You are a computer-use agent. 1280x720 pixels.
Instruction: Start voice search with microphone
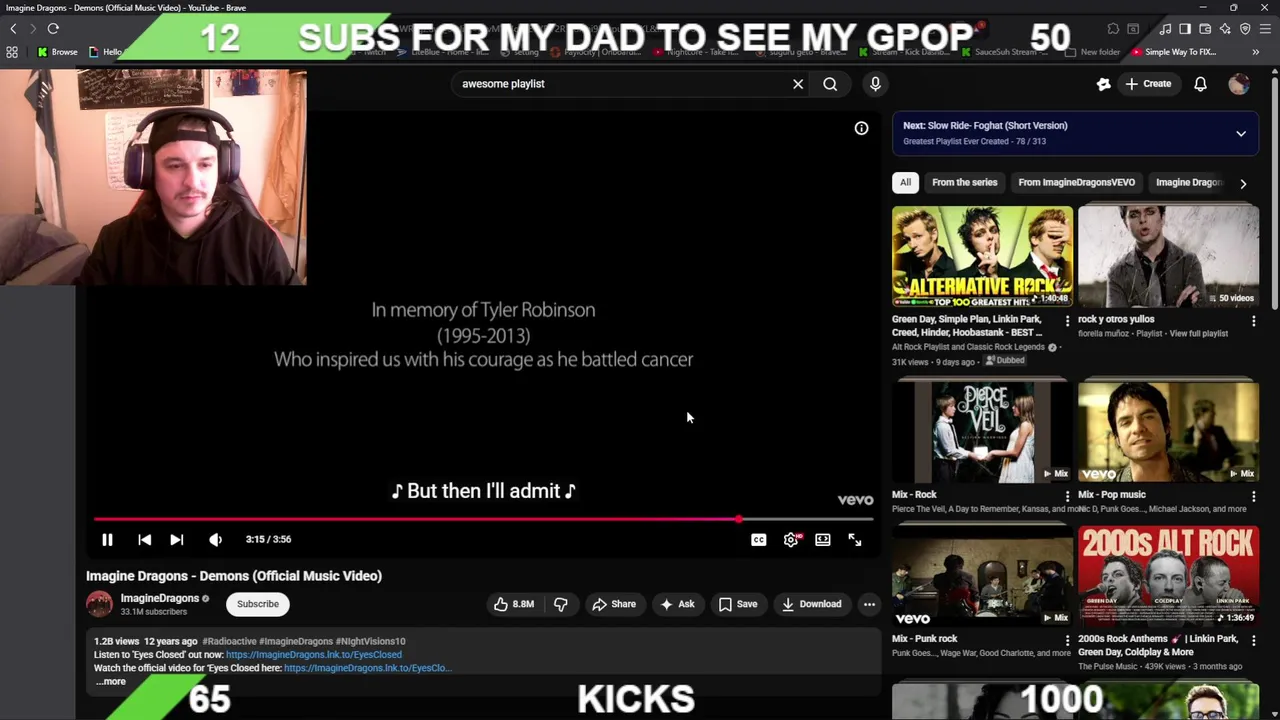875,84
